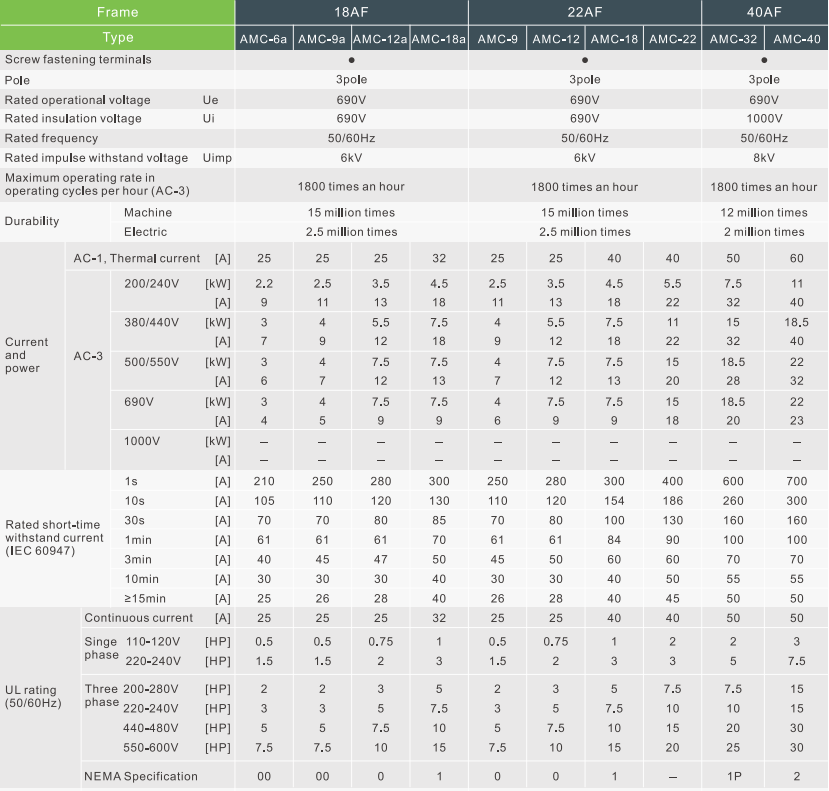Select the 8kV impulse voltage value
This screenshot has height=791, width=829.
(764, 158)
